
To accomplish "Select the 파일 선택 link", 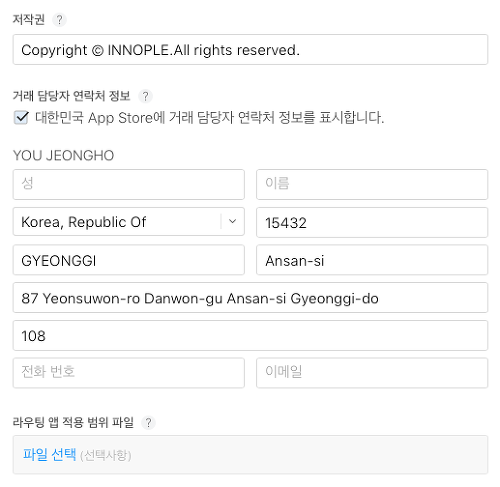I will [x=50, y=454].
